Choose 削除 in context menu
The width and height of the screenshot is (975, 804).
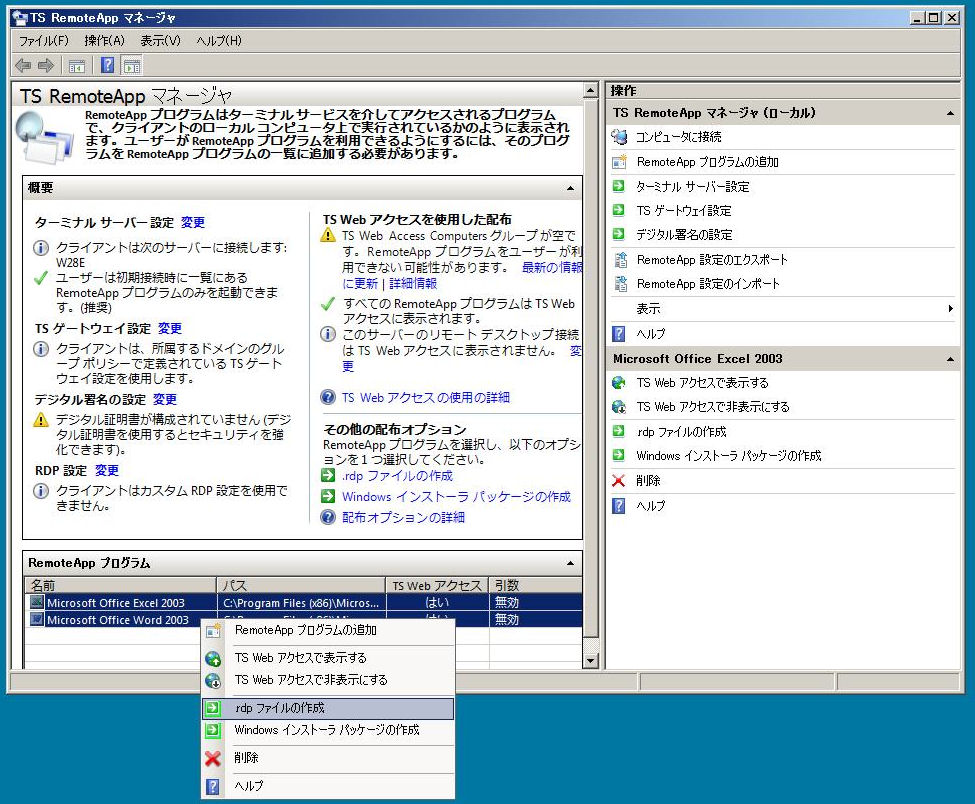tap(328, 758)
